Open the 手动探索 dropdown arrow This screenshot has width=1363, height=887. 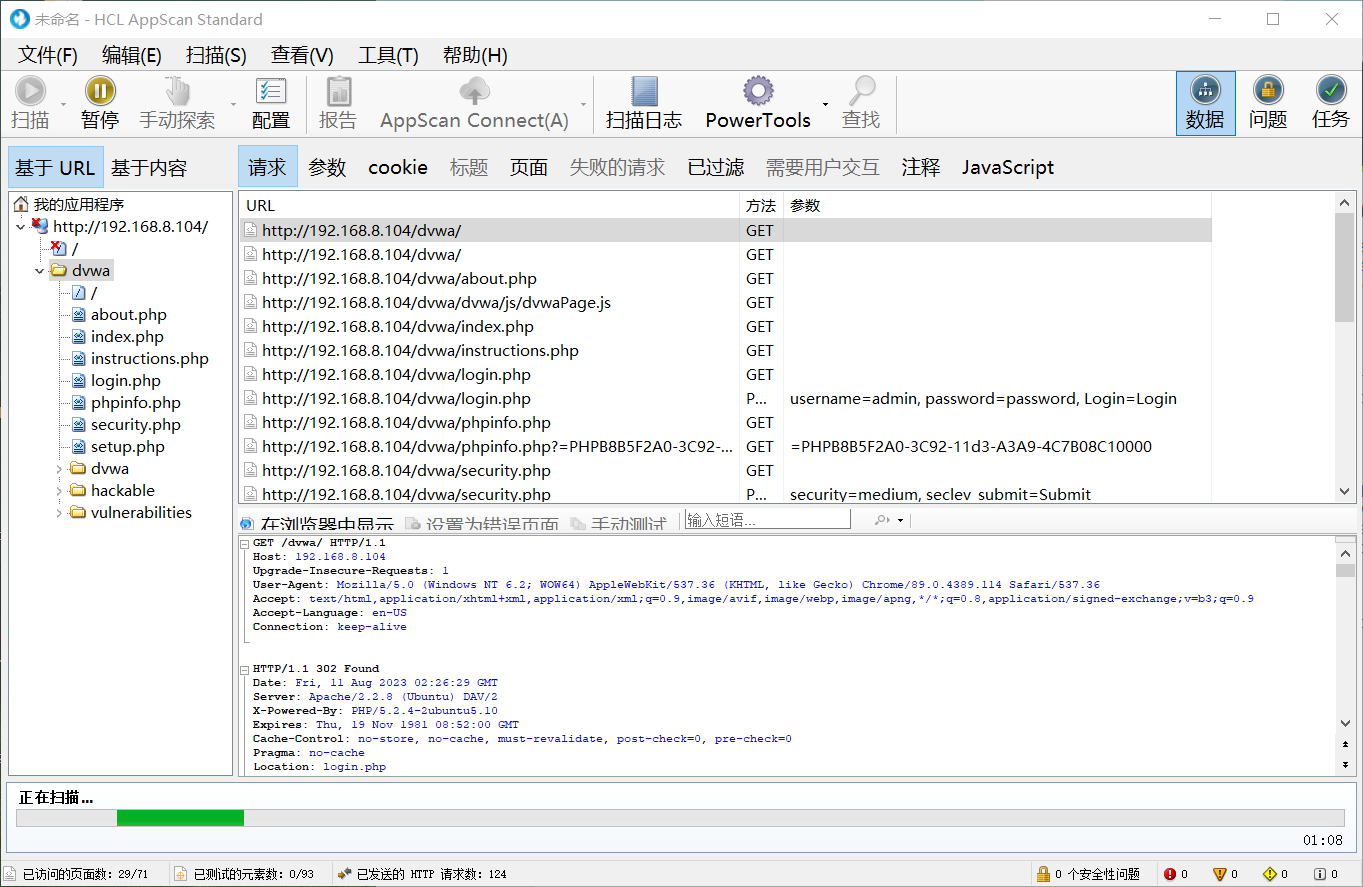point(234,104)
